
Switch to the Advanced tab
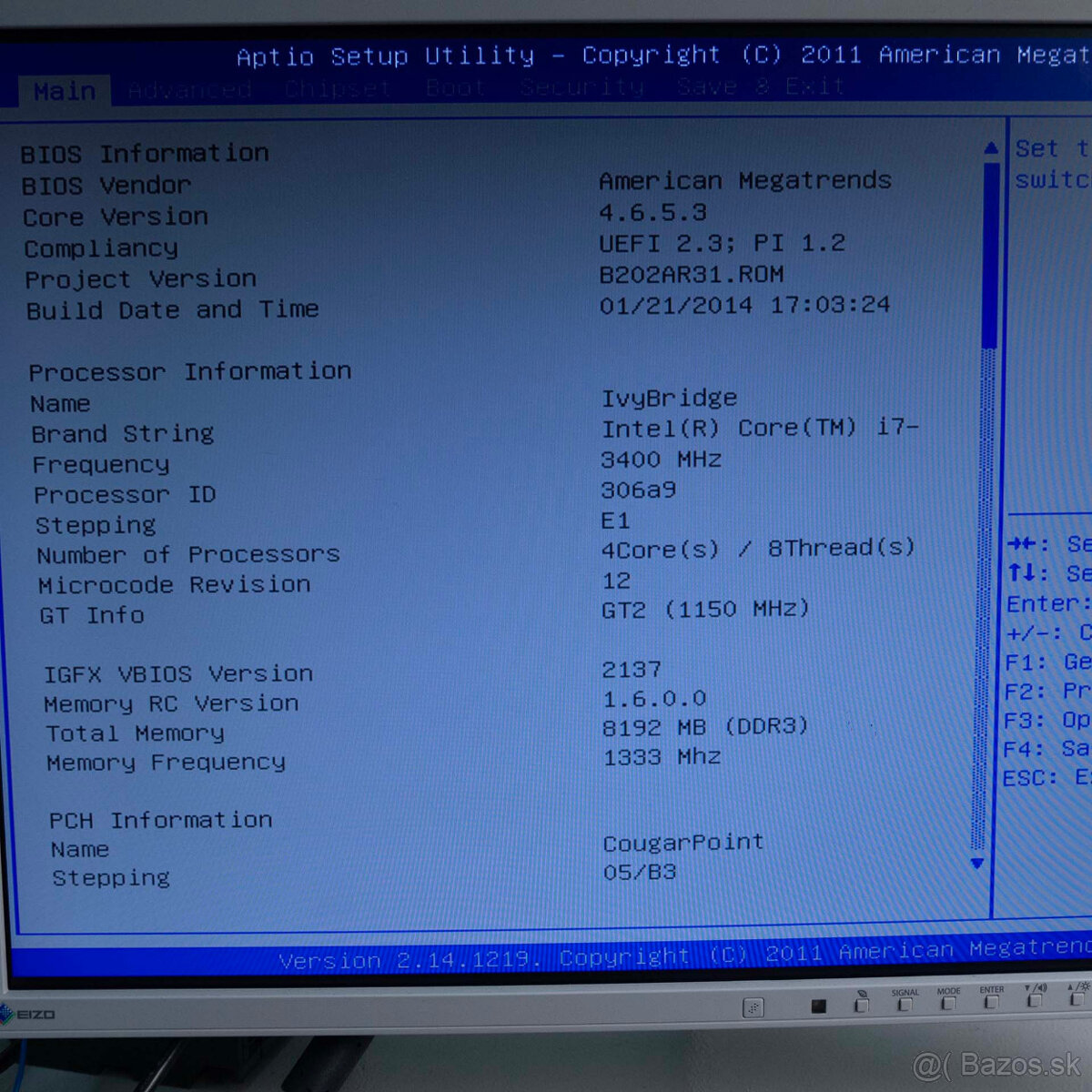pos(188,88)
